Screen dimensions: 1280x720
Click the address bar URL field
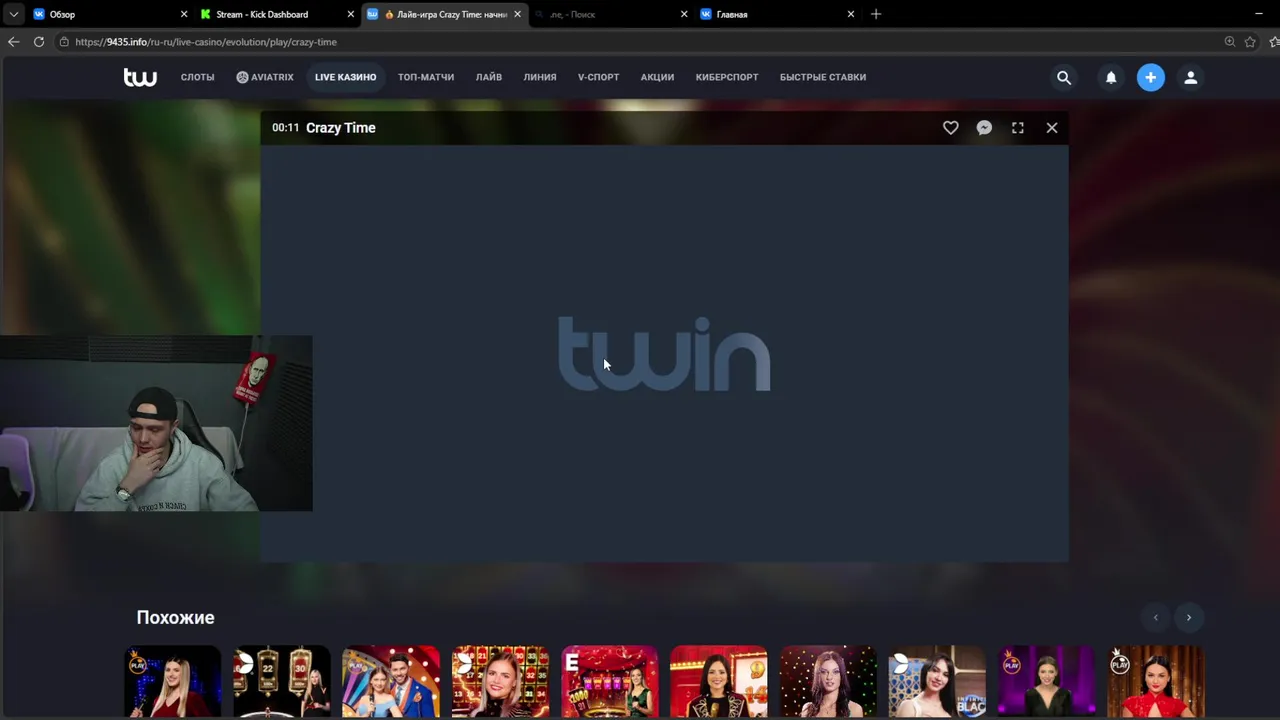click(x=640, y=42)
